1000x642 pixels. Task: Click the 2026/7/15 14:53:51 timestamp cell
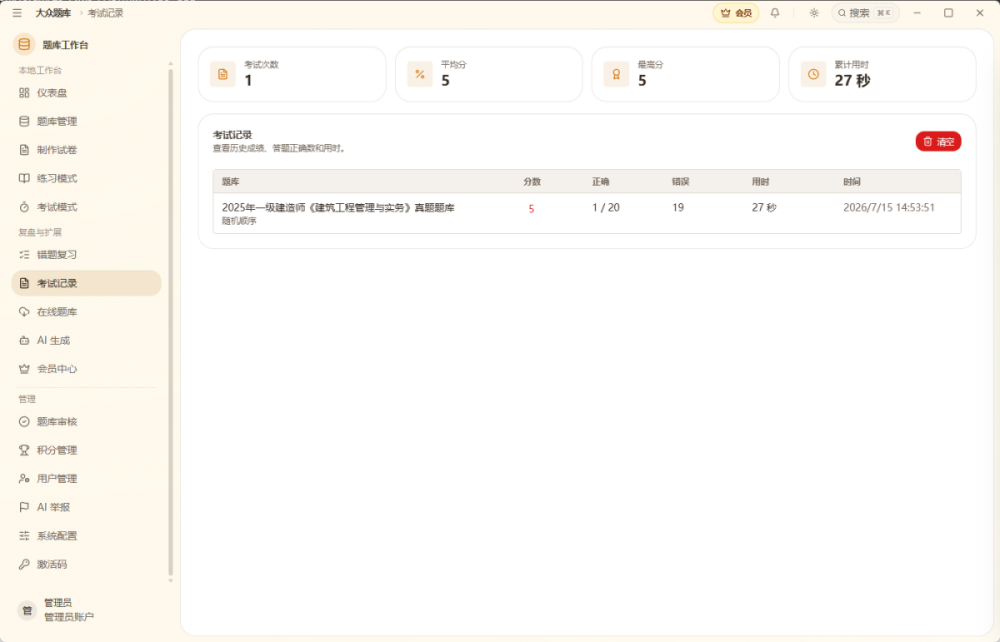pyautogui.click(x=889, y=207)
